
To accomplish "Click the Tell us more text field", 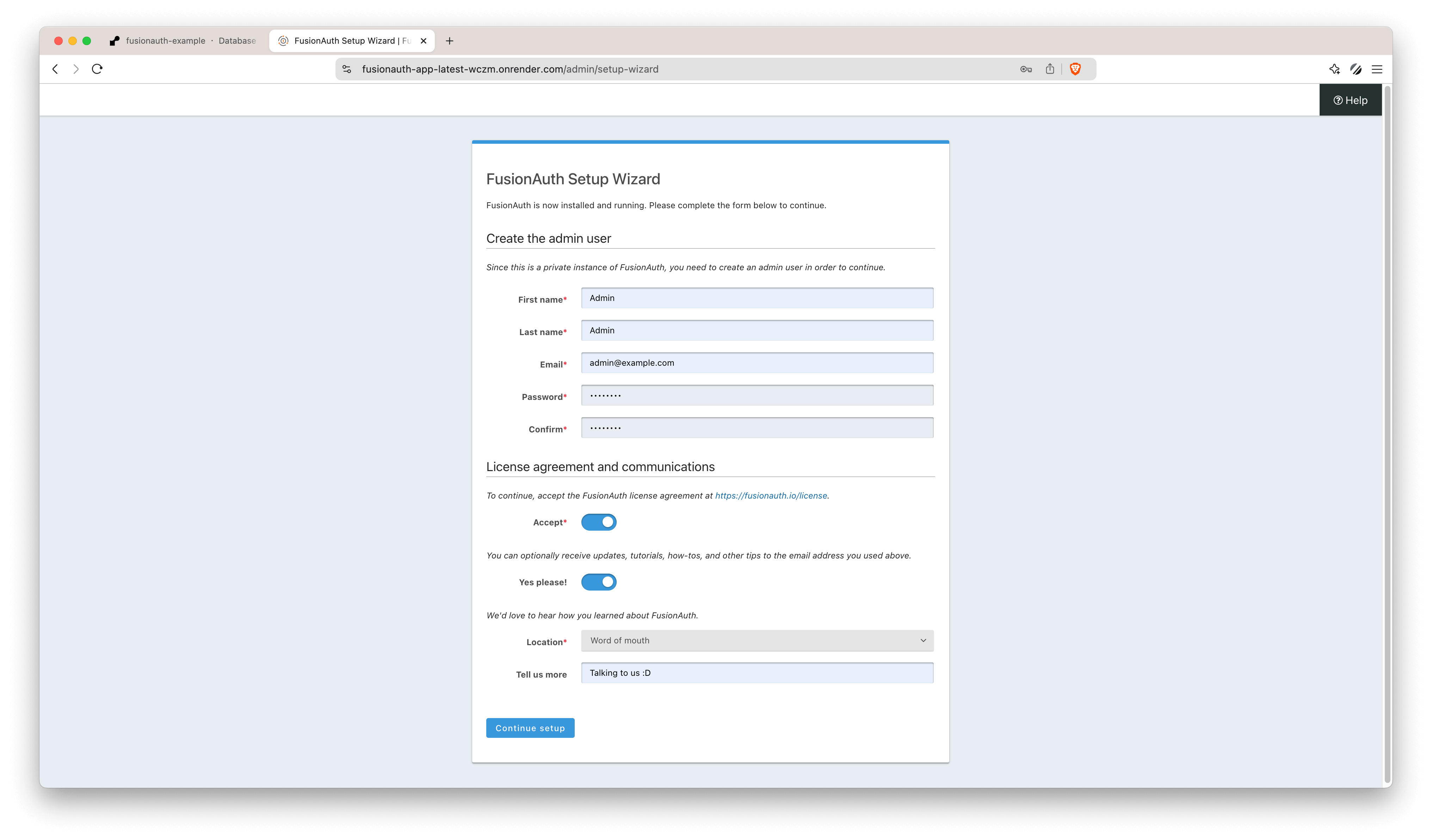I will pyautogui.click(x=757, y=673).
